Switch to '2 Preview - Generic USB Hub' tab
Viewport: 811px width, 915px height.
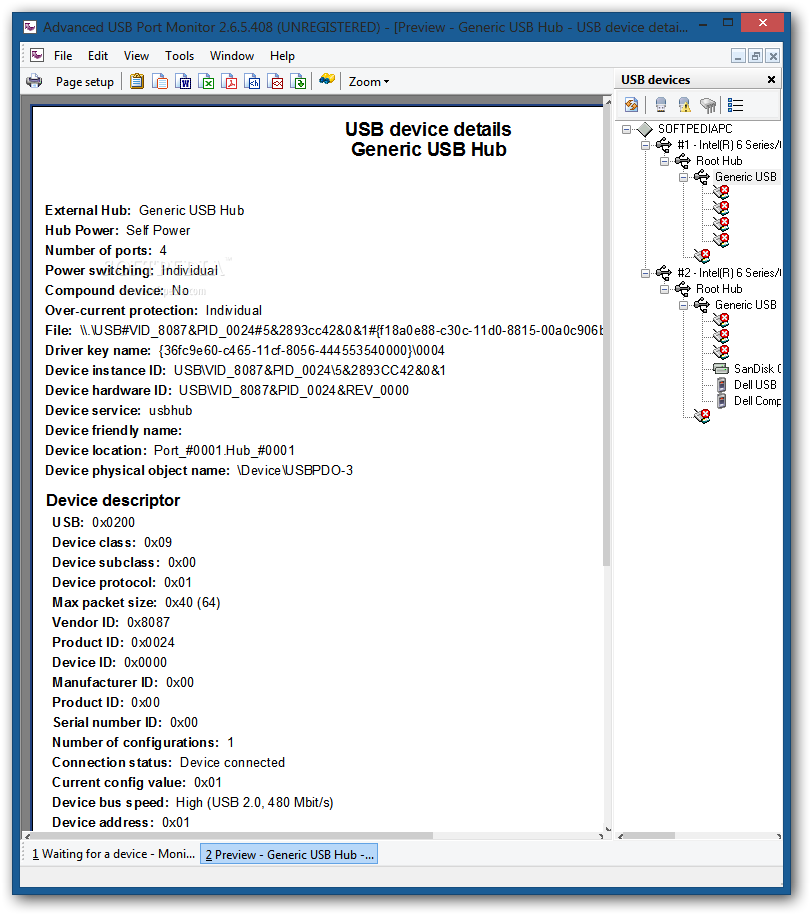[x=289, y=855]
